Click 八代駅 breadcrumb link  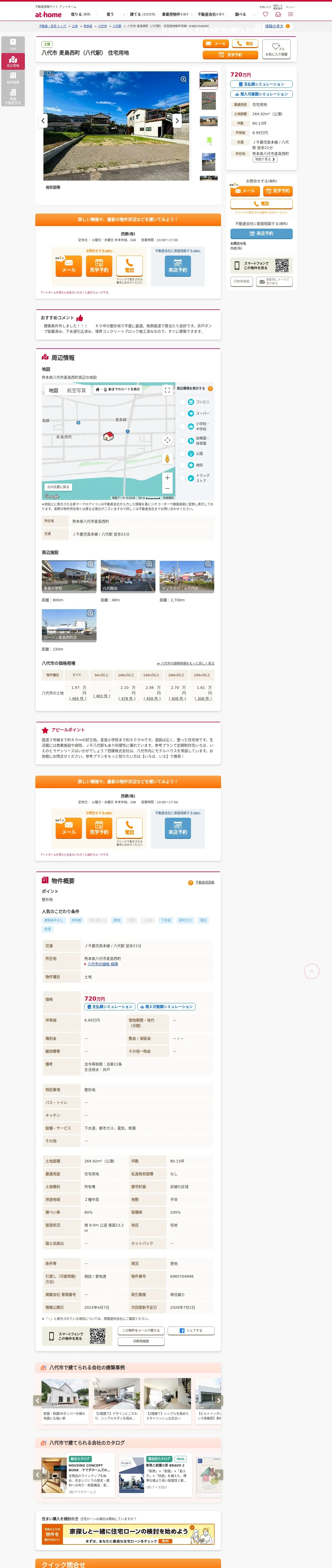117,26
